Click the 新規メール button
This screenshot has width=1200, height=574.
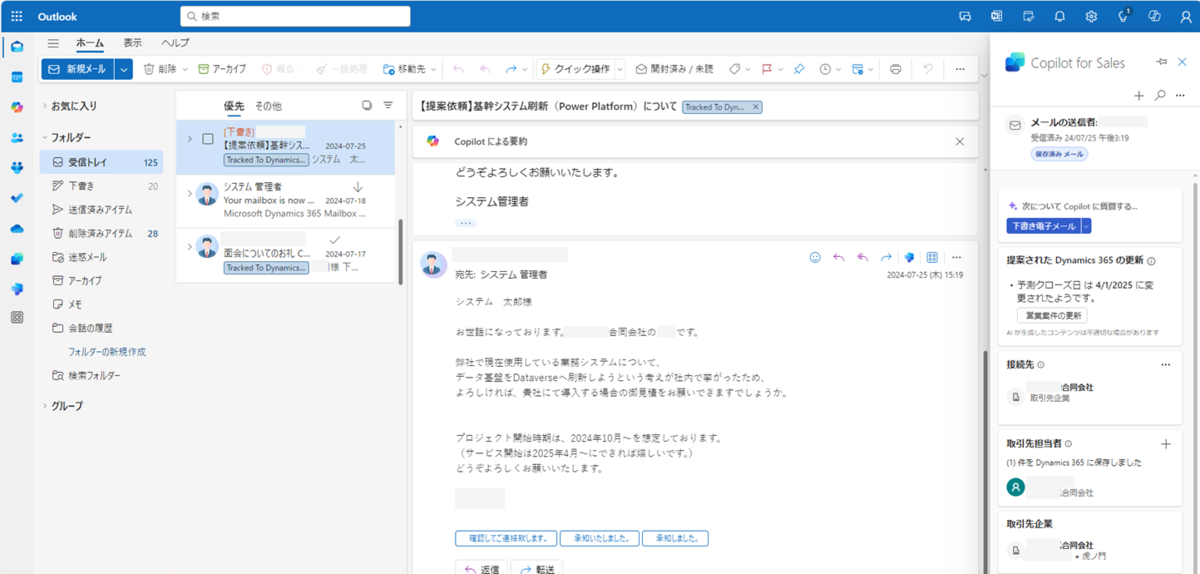[78, 69]
